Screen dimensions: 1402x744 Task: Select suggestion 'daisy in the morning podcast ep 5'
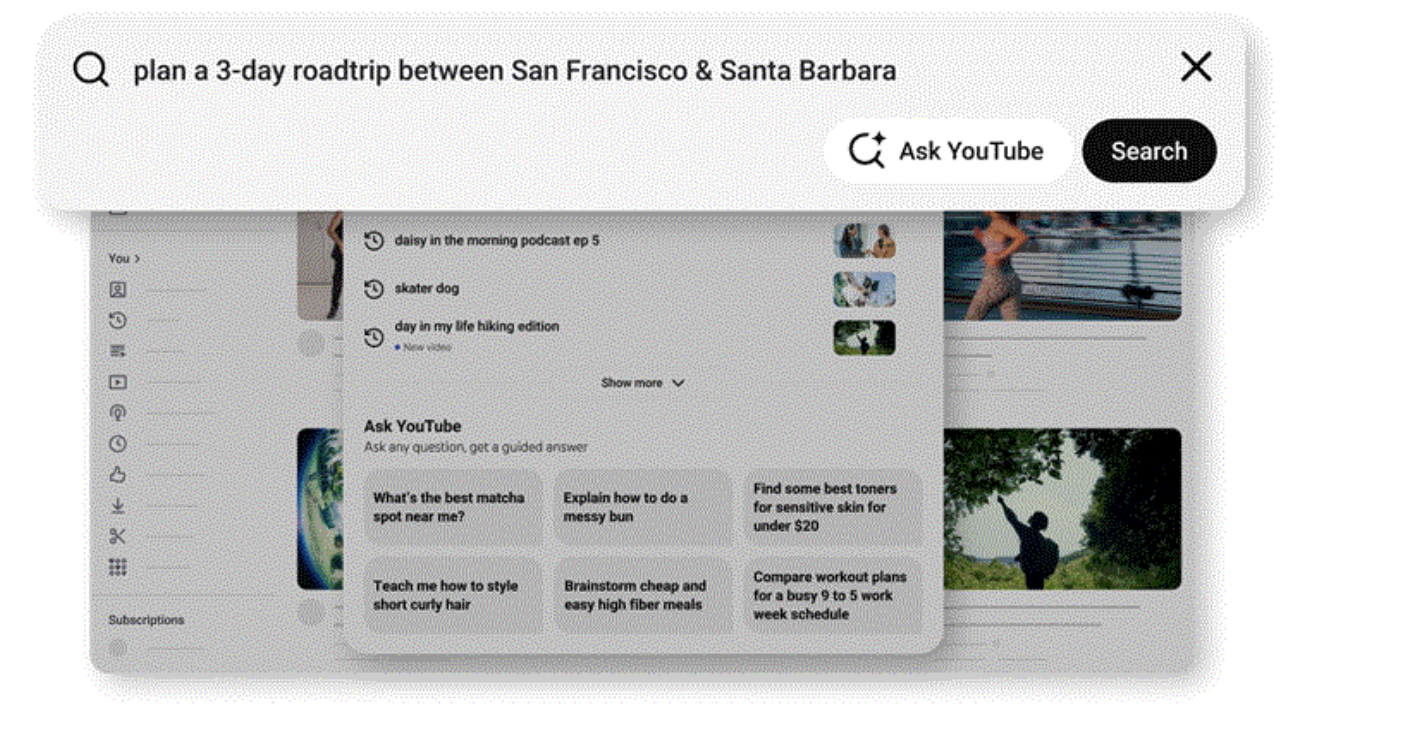[497, 240]
